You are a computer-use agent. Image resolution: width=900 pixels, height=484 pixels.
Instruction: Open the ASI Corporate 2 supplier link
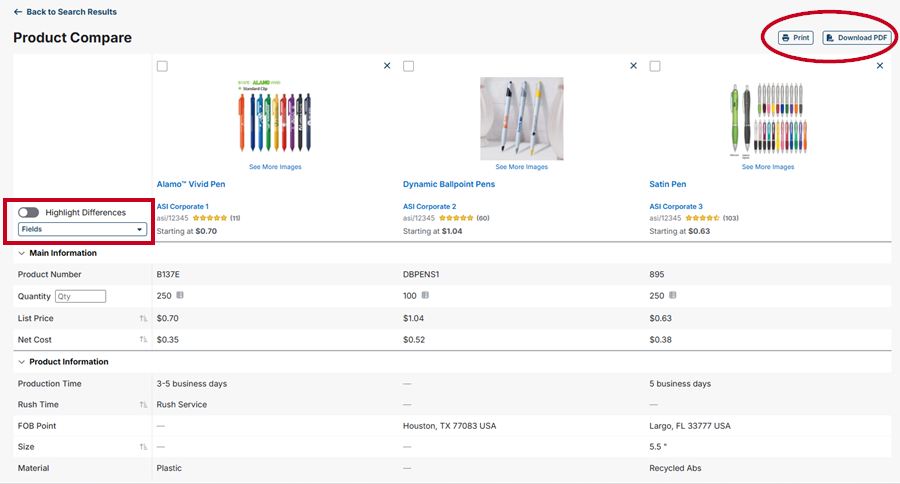point(429,206)
